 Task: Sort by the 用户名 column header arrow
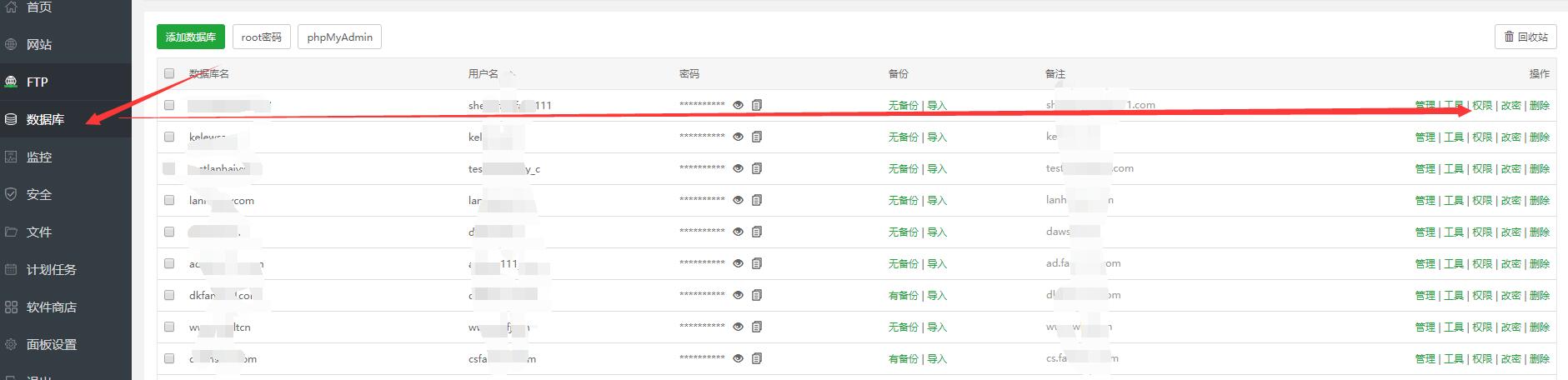pos(512,73)
